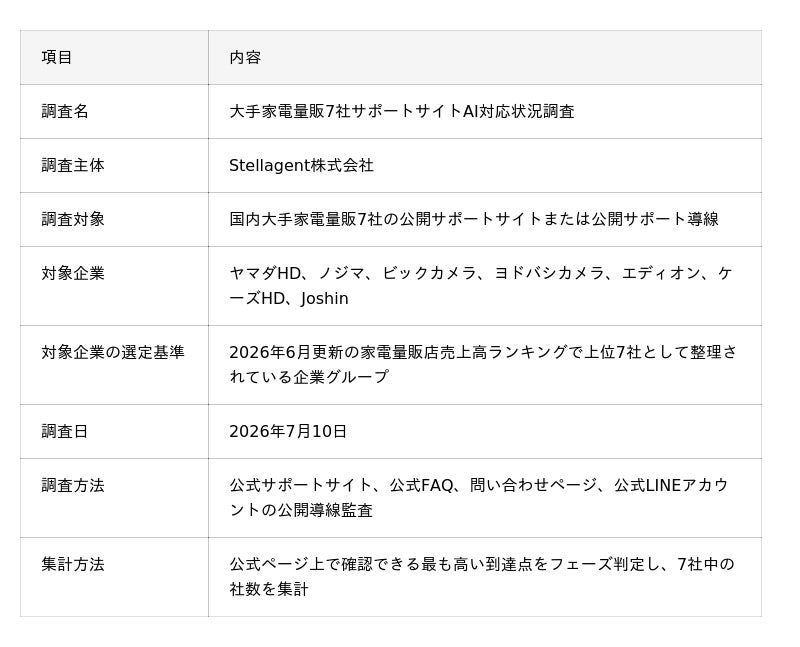Click the survey title mentioning AI対応状況調査
This screenshot has height=647, width=800.
click(402, 111)
